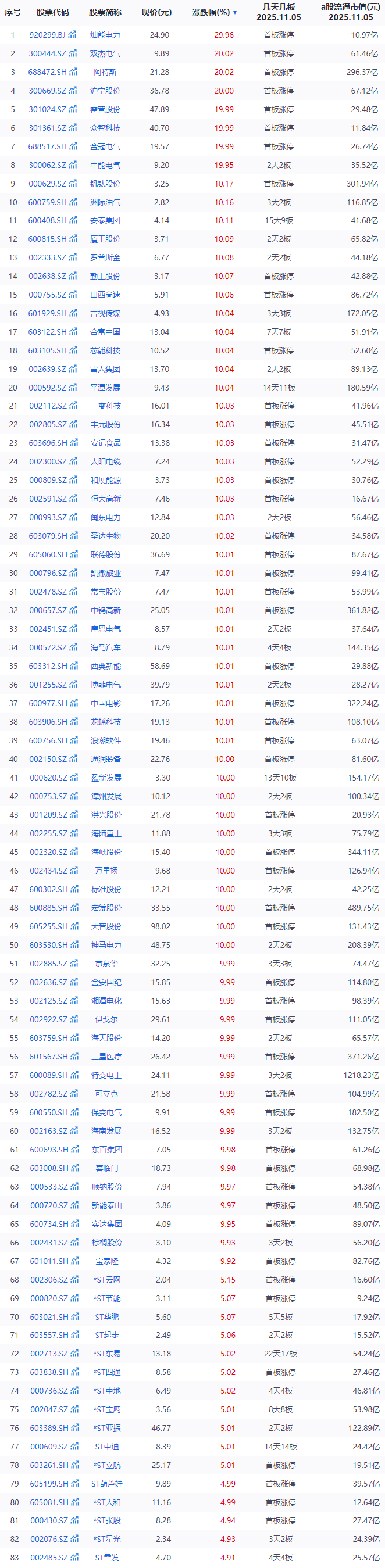385x1568 pixels.
Task: Open the chart icon for 600089.SH
Action: 74,1076
